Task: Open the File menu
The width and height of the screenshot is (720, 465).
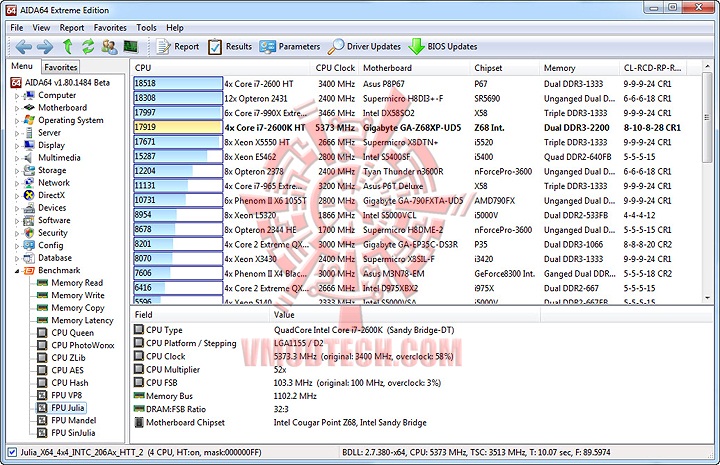Action: click(17, 28)
